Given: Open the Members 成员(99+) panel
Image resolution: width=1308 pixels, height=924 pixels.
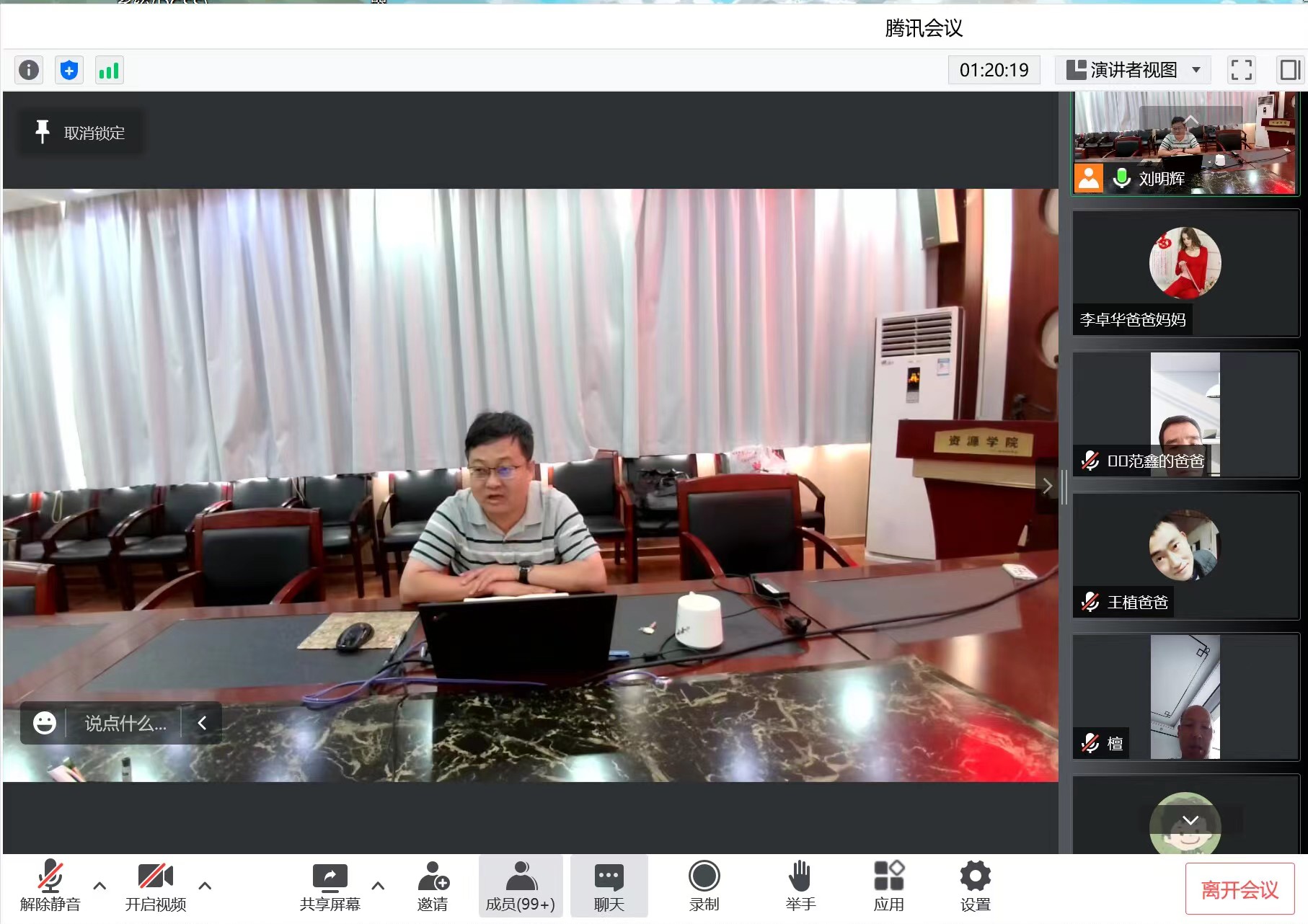Looking at the screenshot, I should [x=520, y=886].
